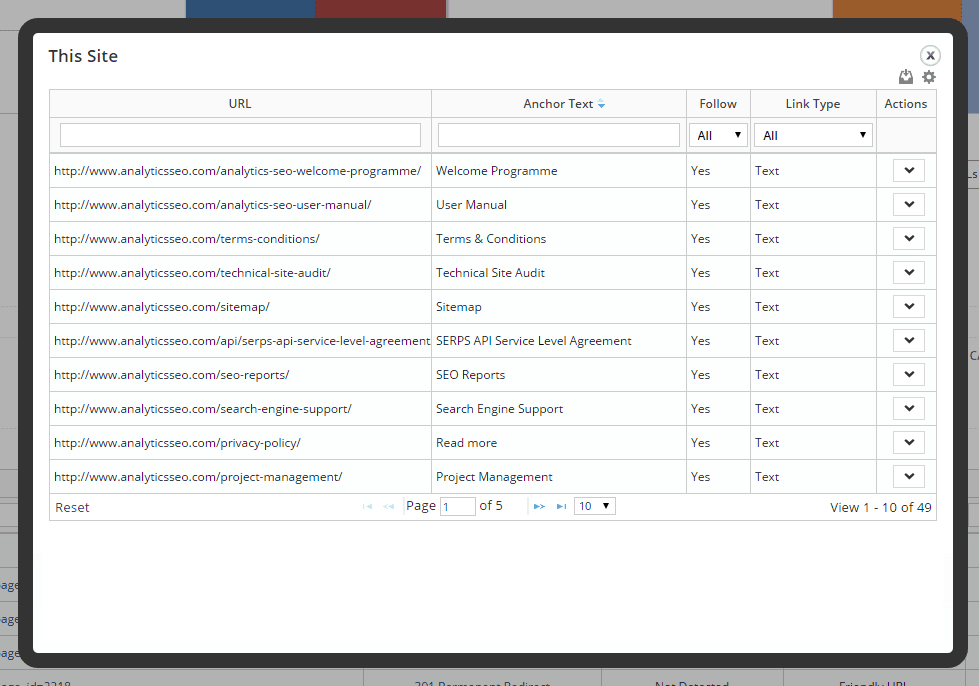This screenshot has width=979, height=686.
Task: Open the Follow filter dropdown
Action: pyautogui.click(x=718, y=135)
